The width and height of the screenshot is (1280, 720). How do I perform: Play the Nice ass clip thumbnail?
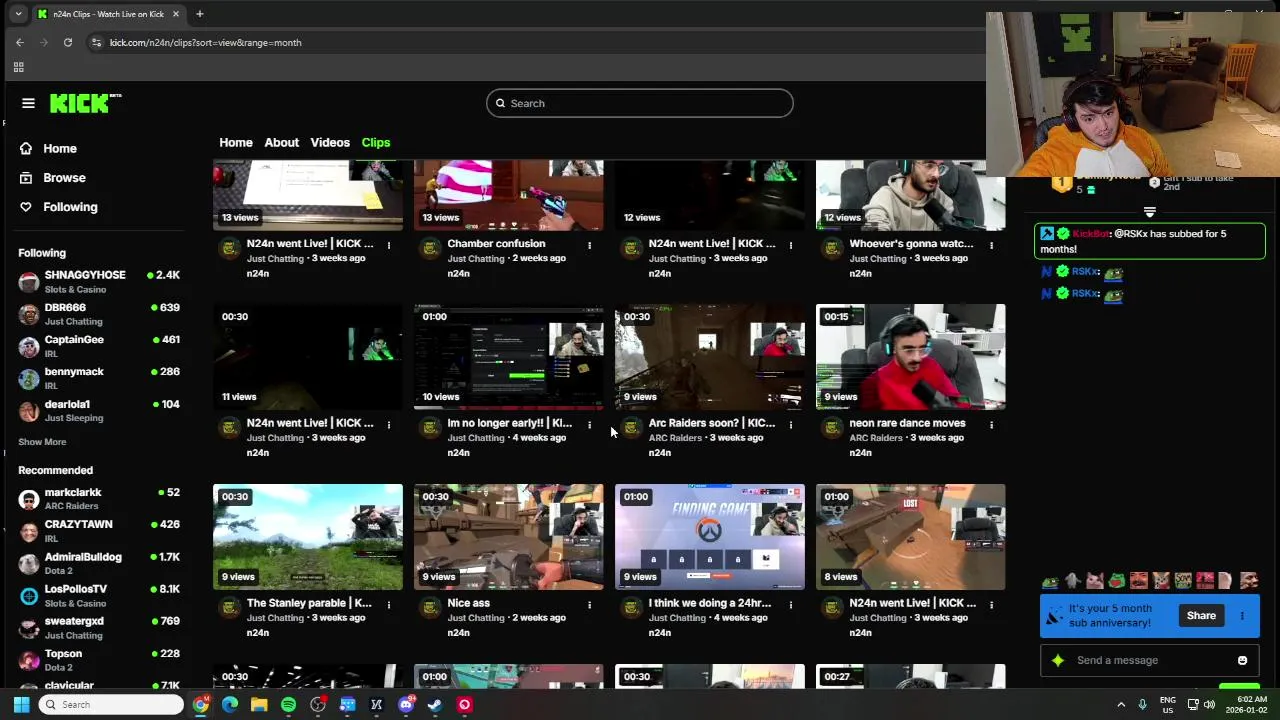click(x=509, y=537)
